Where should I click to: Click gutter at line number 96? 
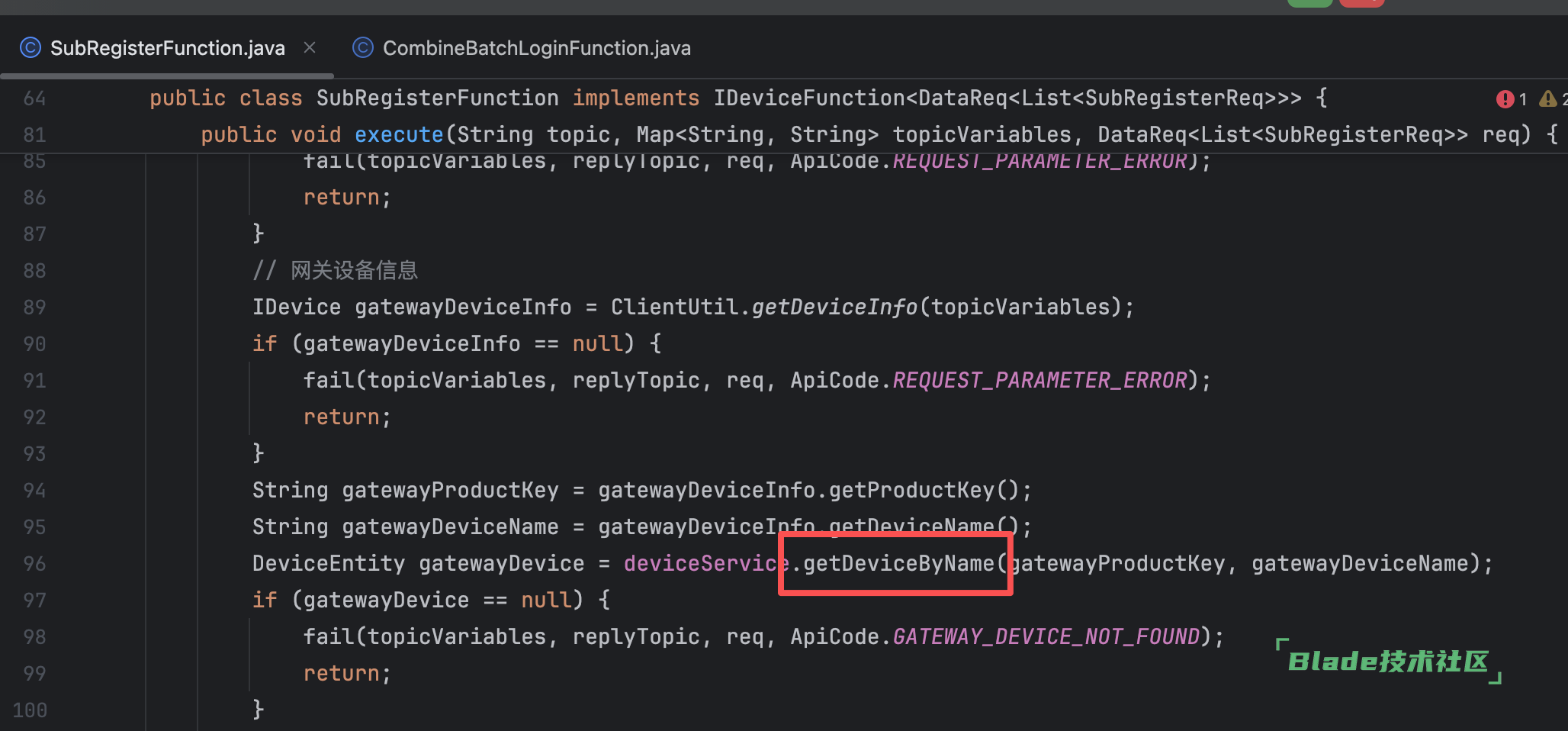tap(34, 564)
